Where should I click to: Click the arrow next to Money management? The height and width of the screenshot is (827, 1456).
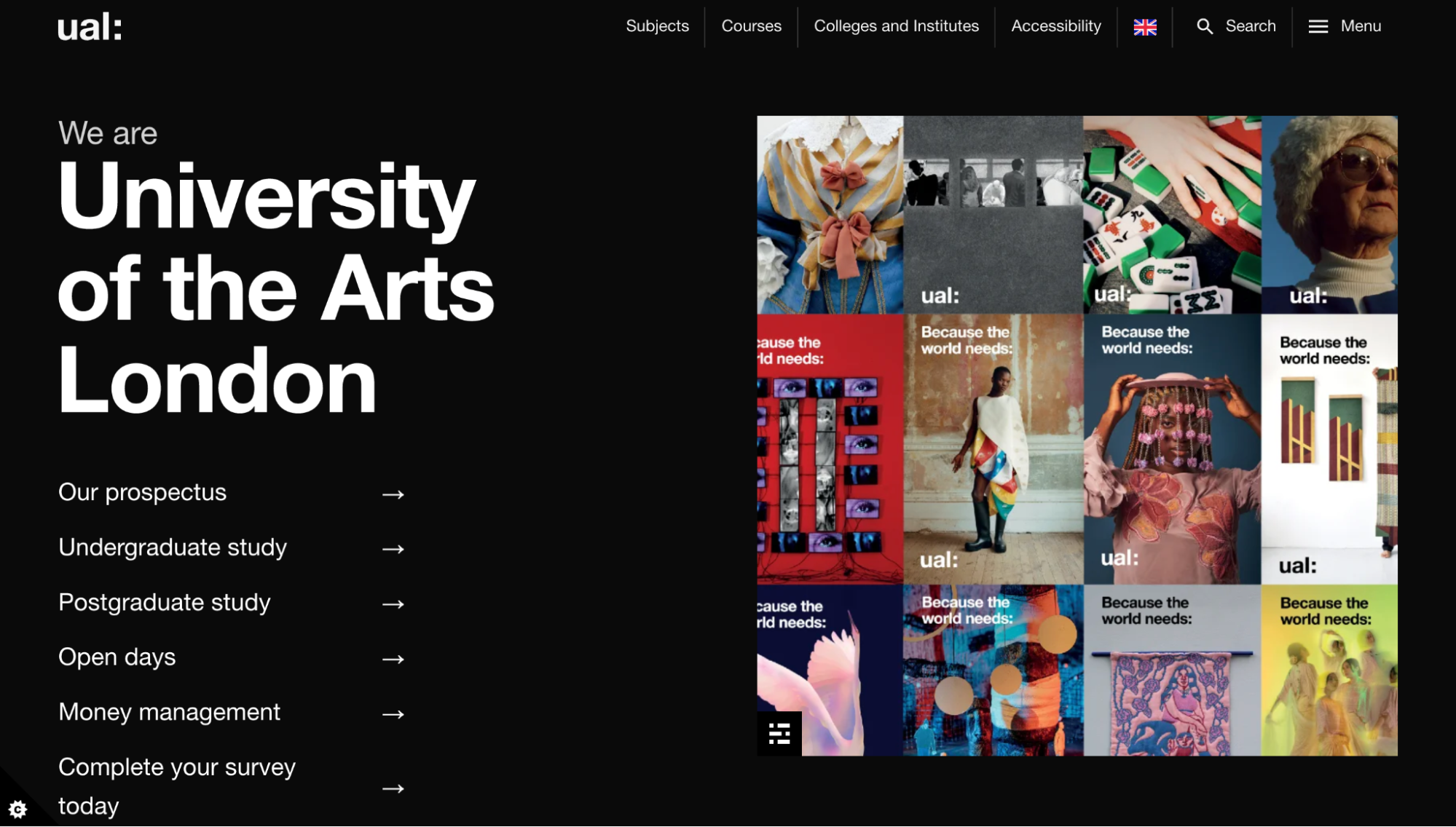click(395, 714)
